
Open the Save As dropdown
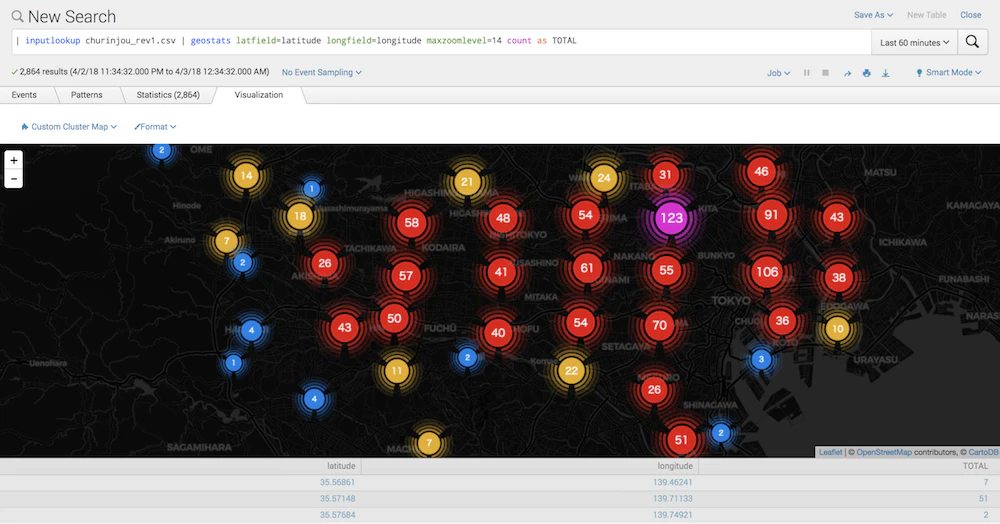click(x=873, y=15)
